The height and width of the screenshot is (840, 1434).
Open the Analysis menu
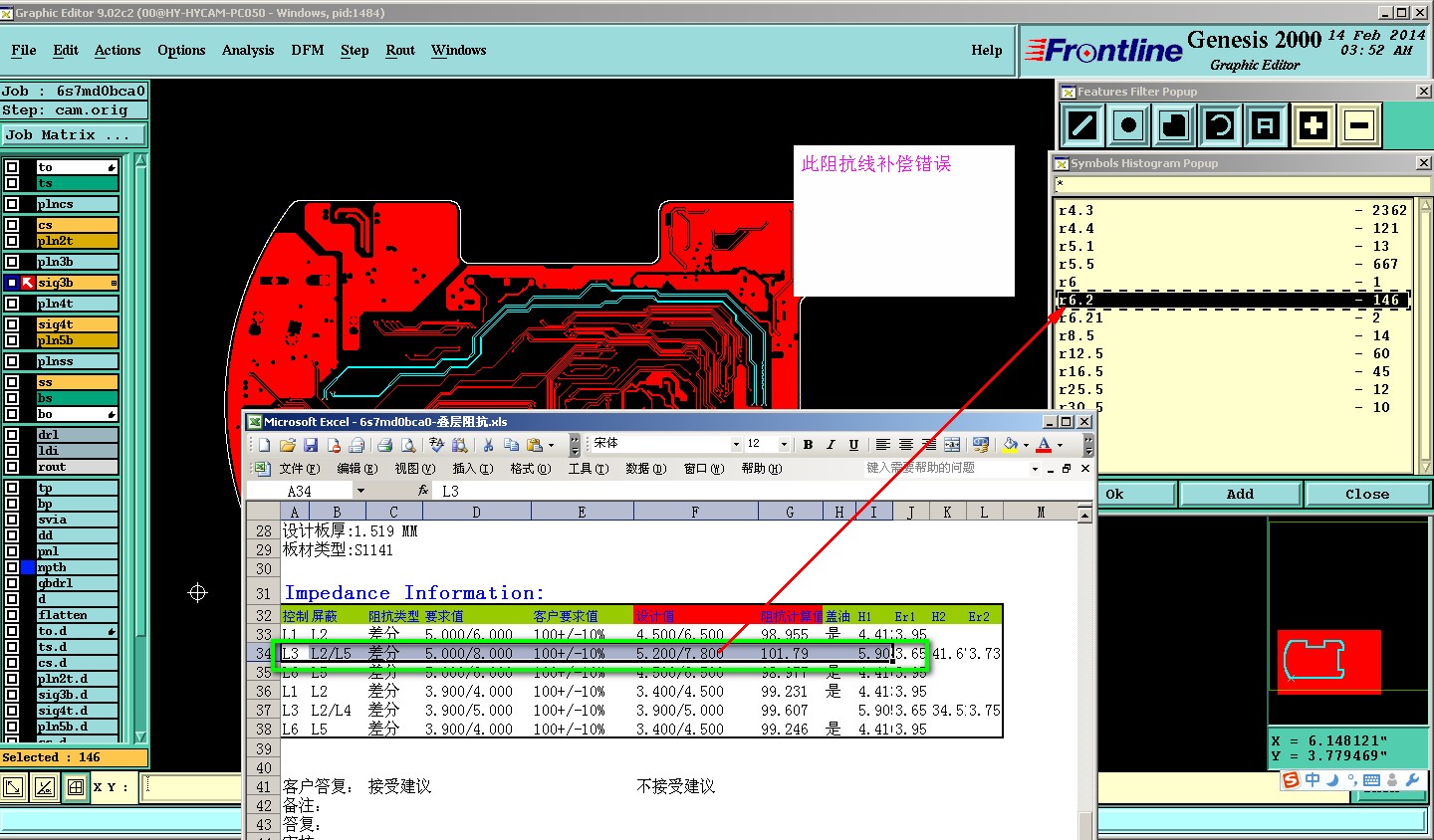point(248,50)
